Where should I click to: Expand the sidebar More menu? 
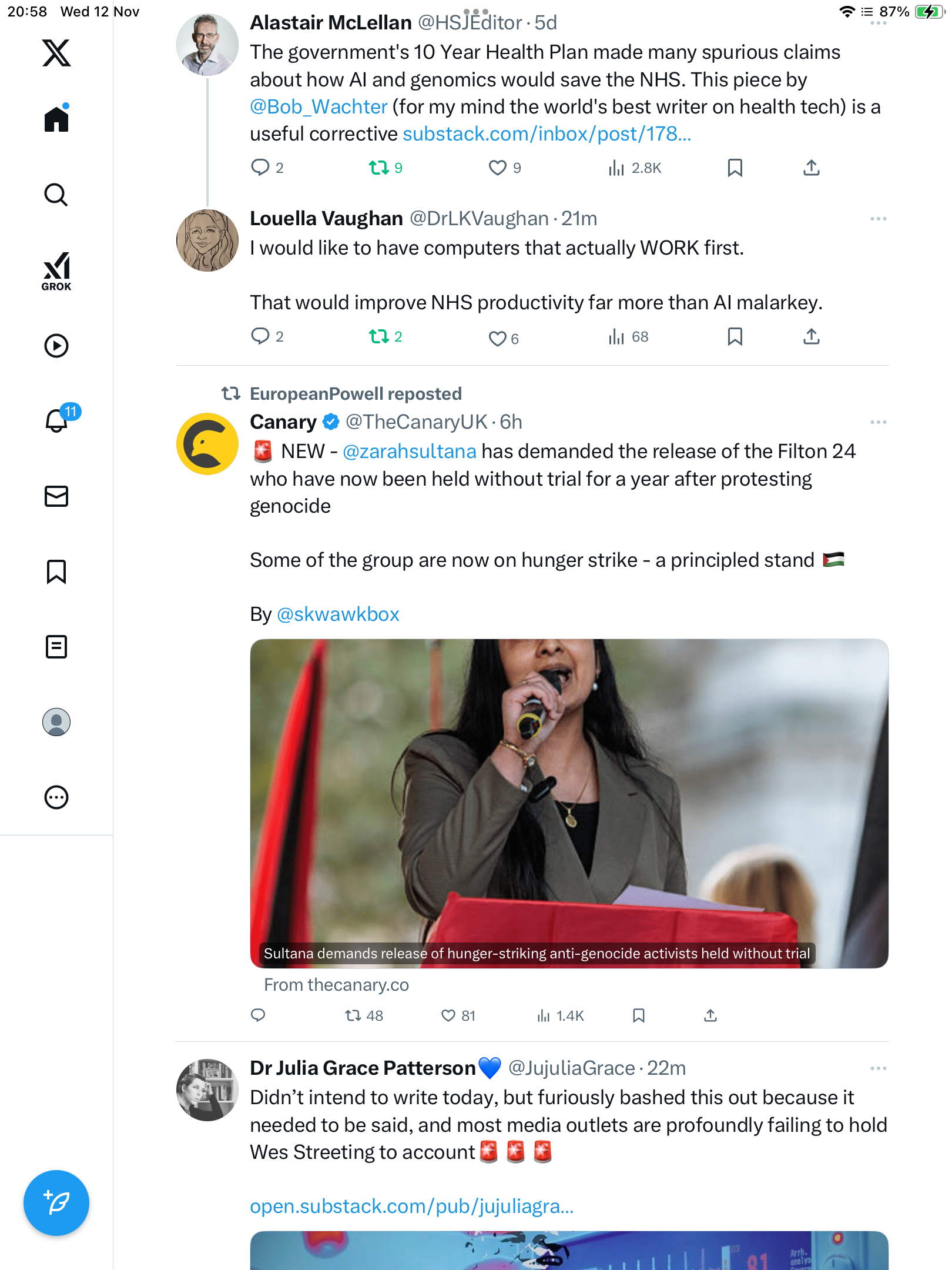[56, 797]
